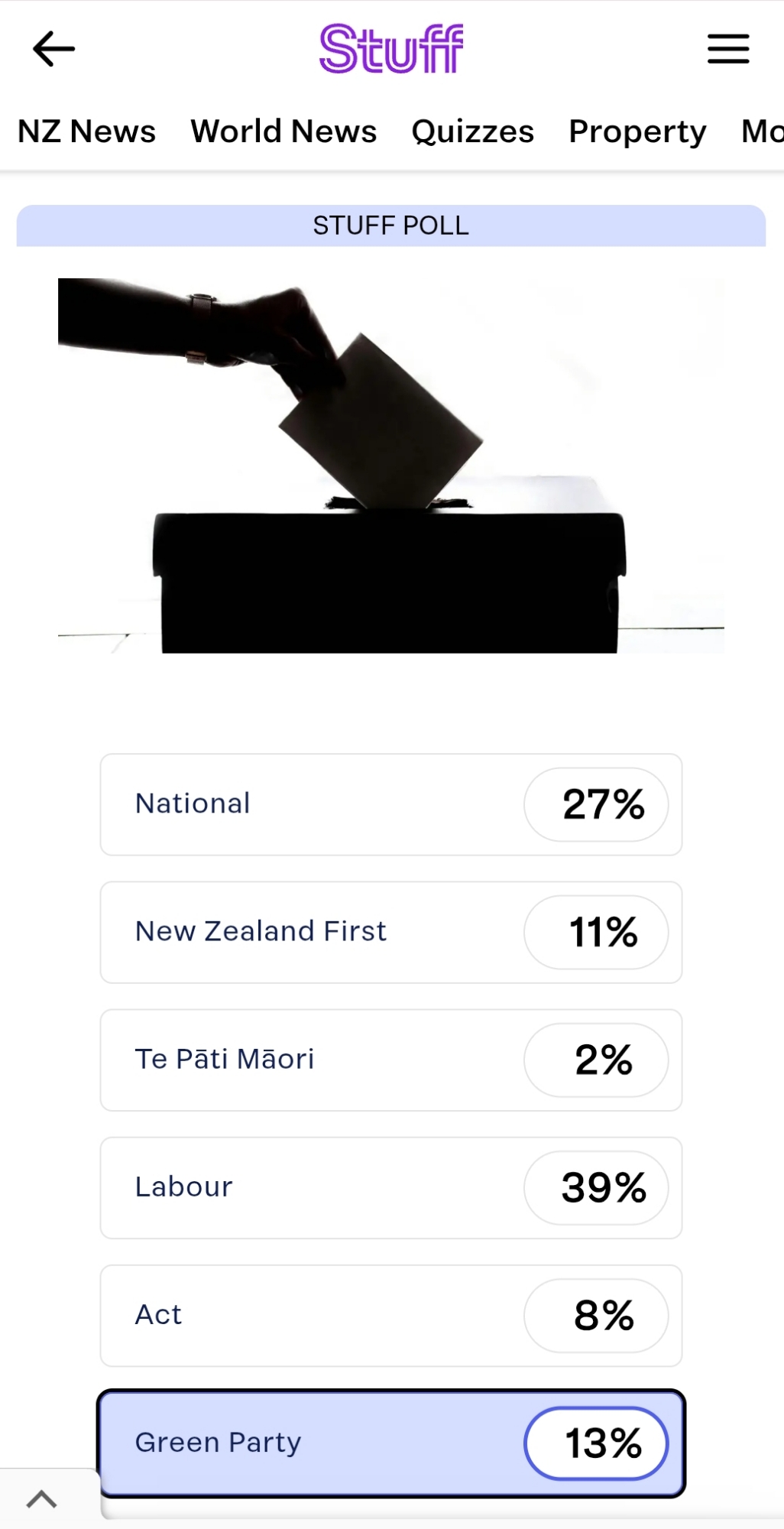784x1529 pixels.
Task: Switch to World News tab
Action: [x=283, y=131]
